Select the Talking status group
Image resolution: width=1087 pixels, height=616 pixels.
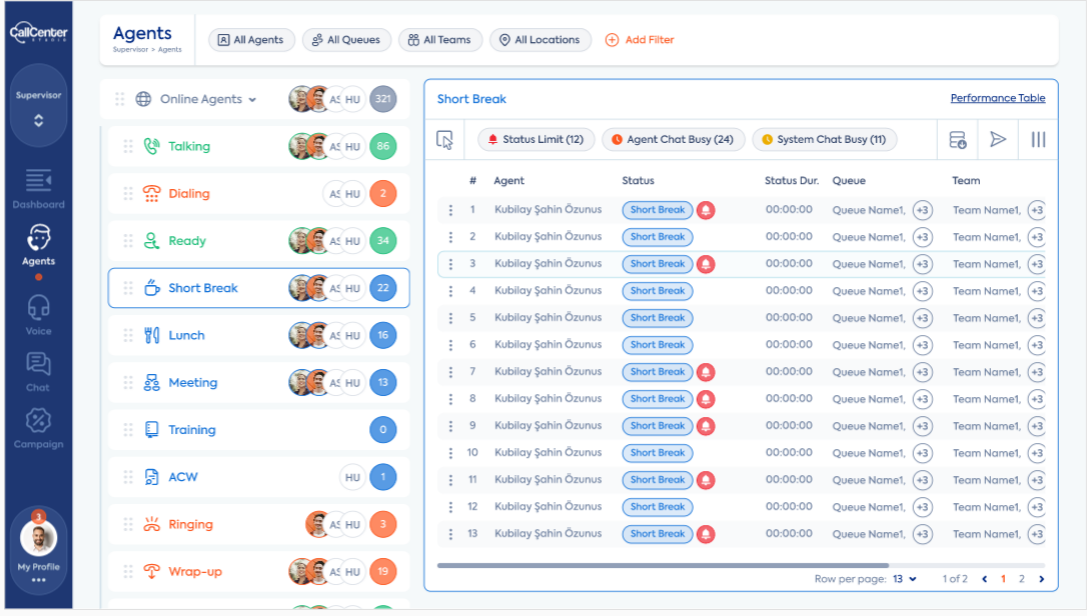click(259, 146)
